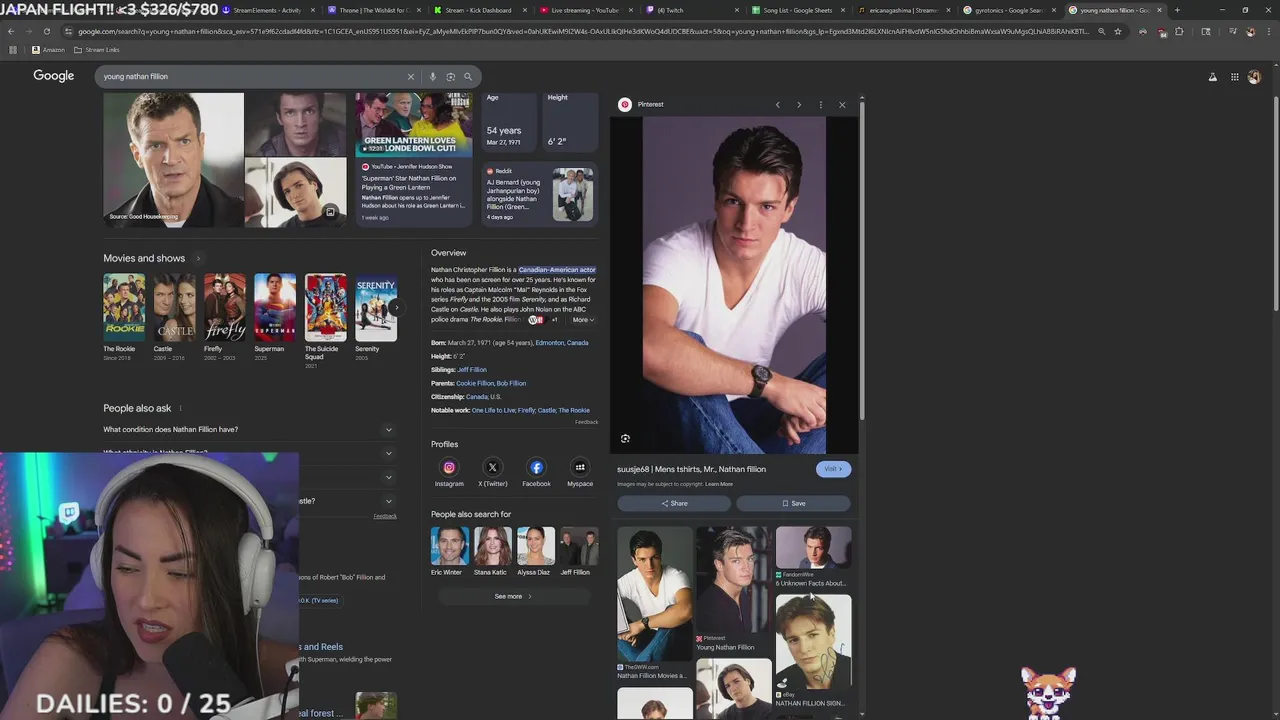The width and height of the screenshot is (1280, 720).
Task: Open The Suicide Squad movie poster
Action: [x=326, y=308]
